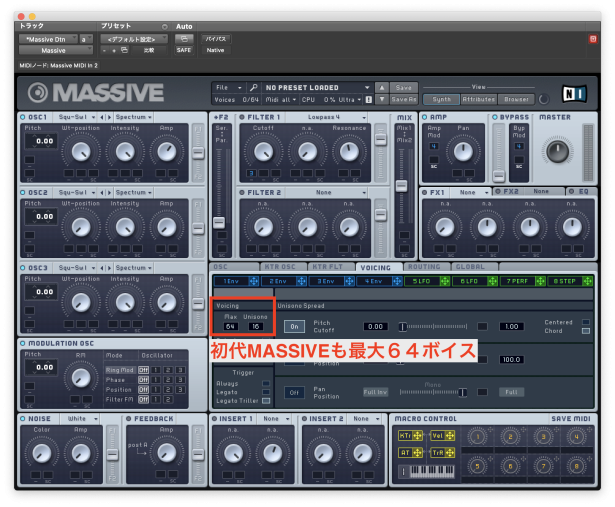Click the MASSIVE logo in the header

coord(96,93)
